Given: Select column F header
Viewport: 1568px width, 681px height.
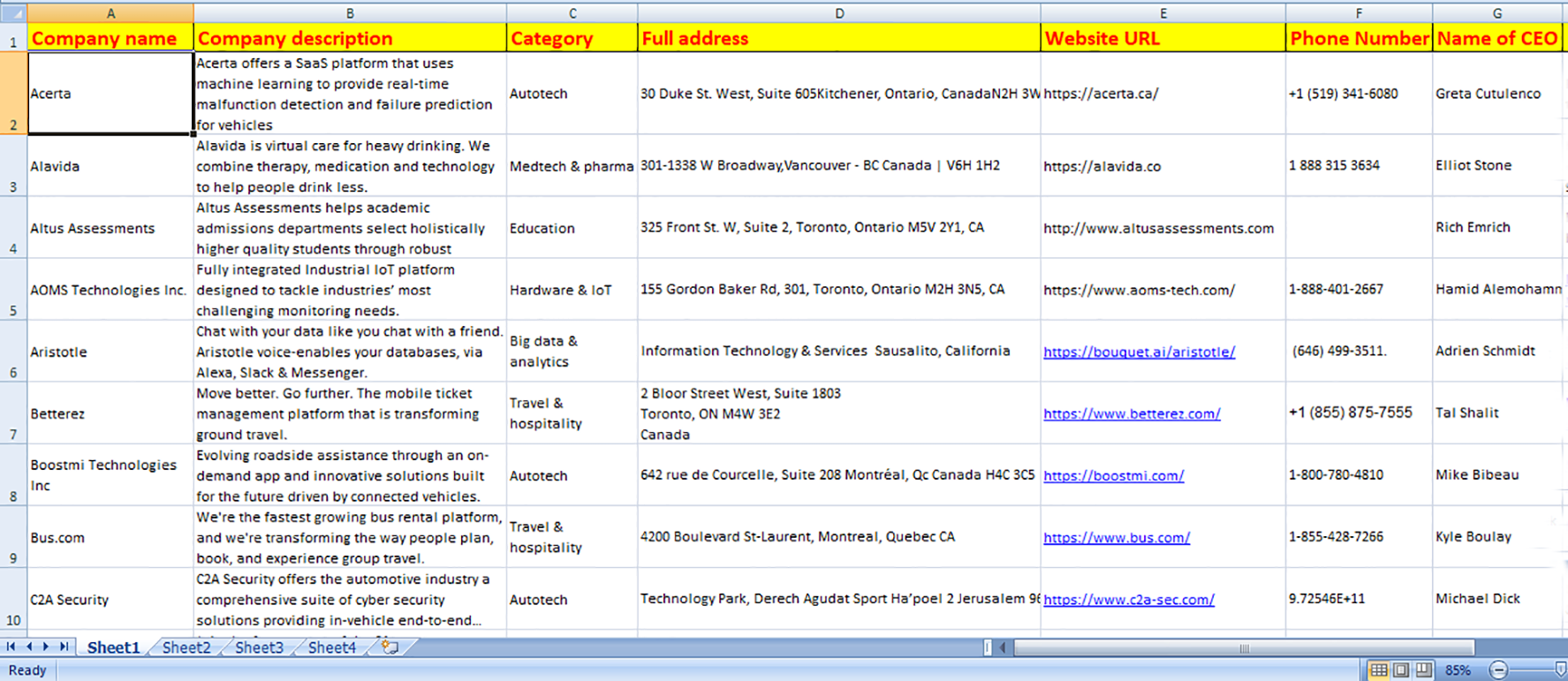Looking at the screenshot, I should pyautogui.click(x=1359, y=13).
